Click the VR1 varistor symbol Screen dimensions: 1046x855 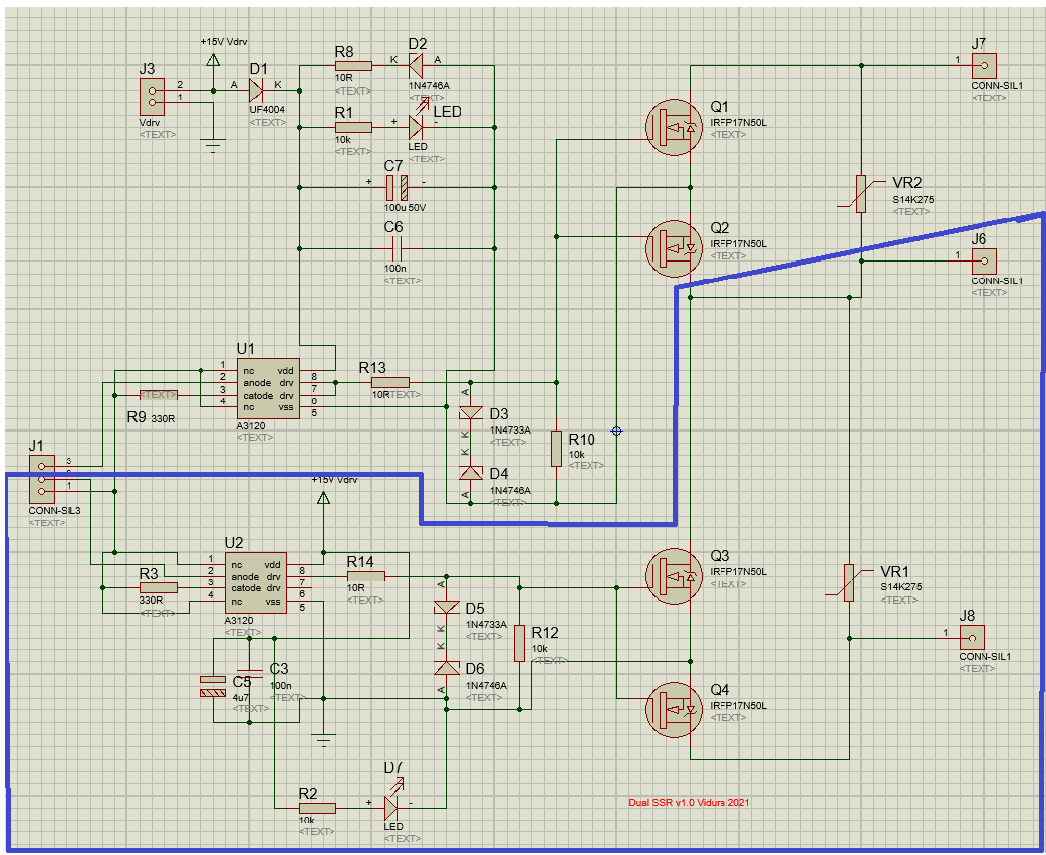849,581
